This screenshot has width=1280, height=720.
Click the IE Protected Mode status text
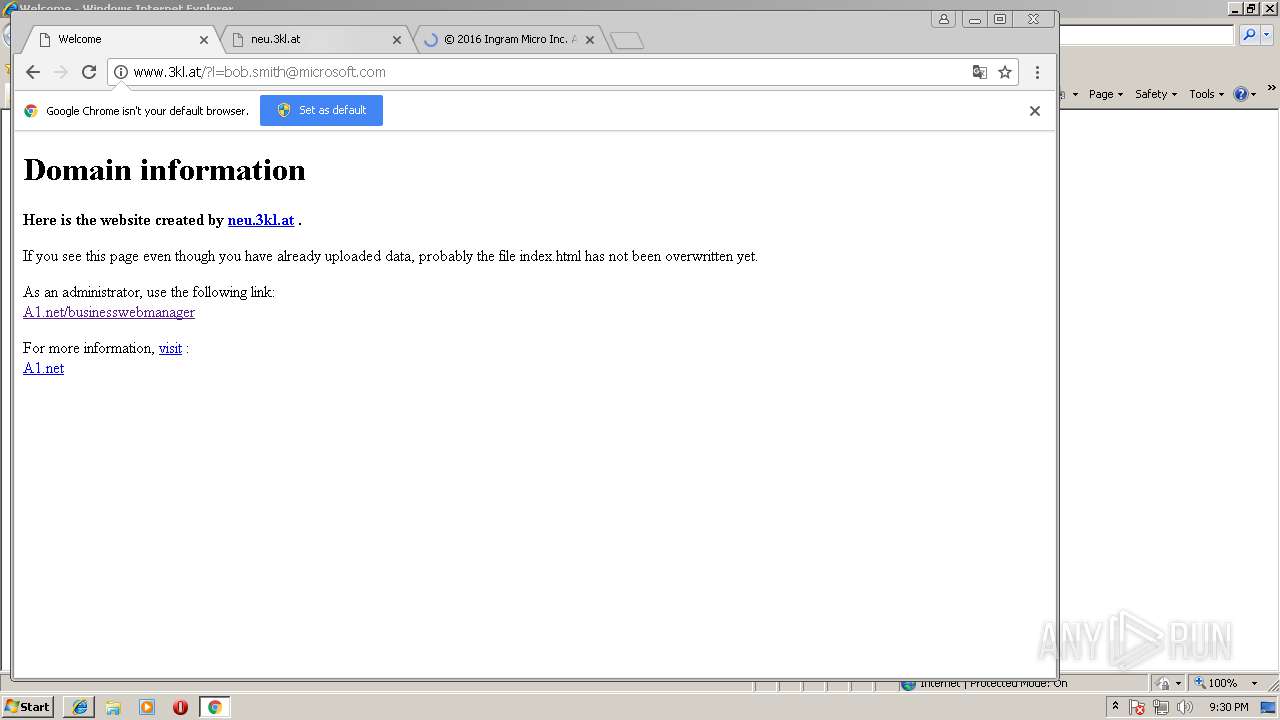click(994, 684)
